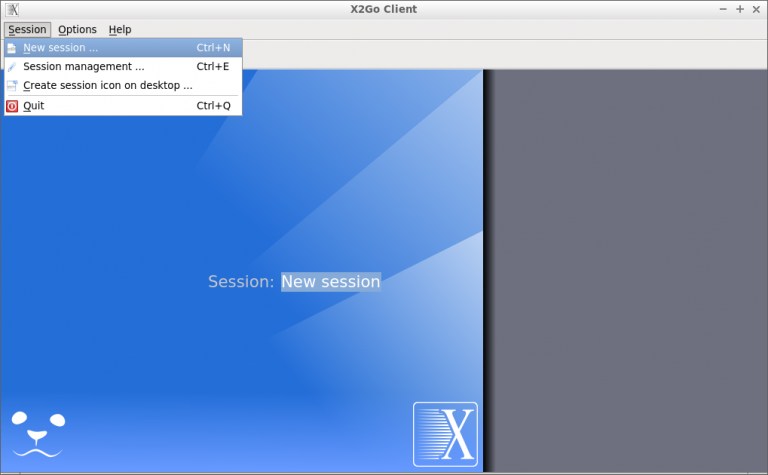Click the X2Go title bar window icon
The image size is (768, 475).
pyautogui.click(x=12, y=10)
